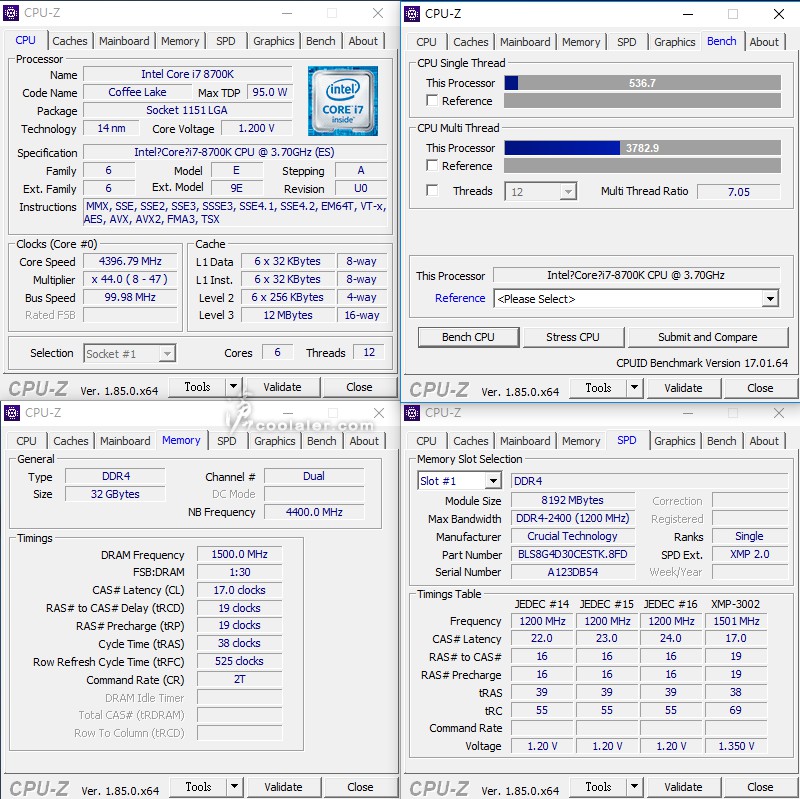The height and width of the screenshot is (799, 800).
Task: Go to the CPU tab in the Memory window
Action: click(27, 441)
